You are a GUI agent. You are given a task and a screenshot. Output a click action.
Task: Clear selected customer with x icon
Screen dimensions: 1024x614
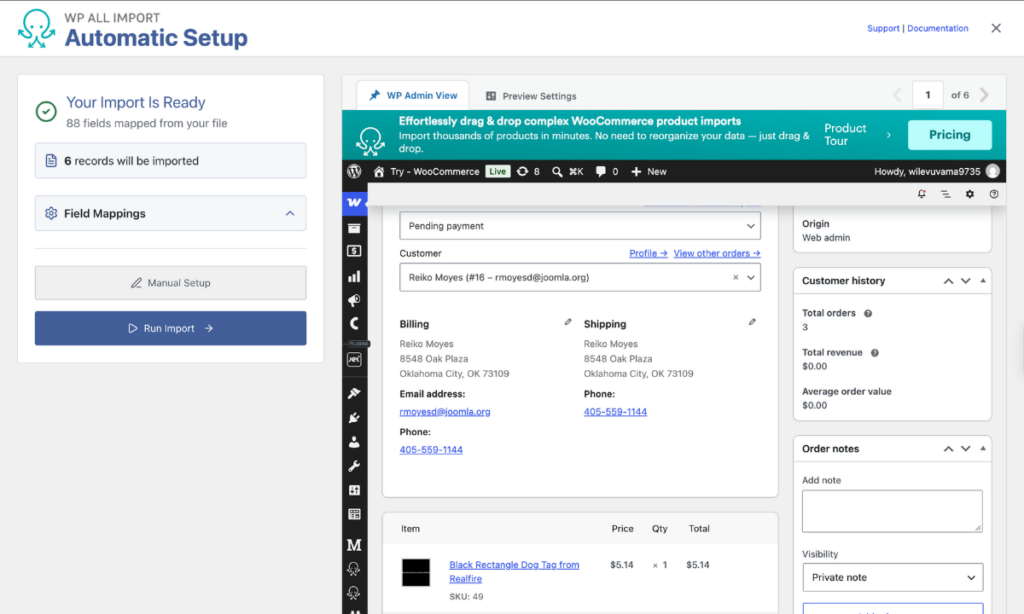735,278
